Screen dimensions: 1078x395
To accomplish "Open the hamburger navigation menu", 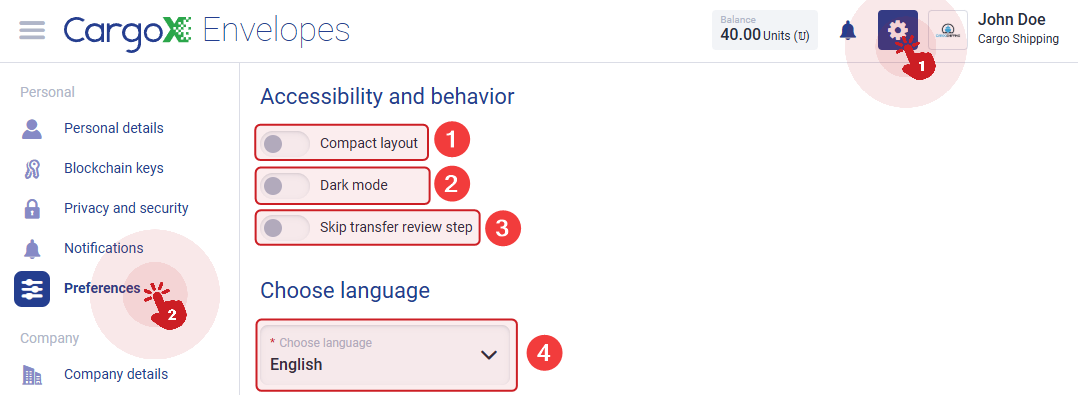I will [32, 30].
